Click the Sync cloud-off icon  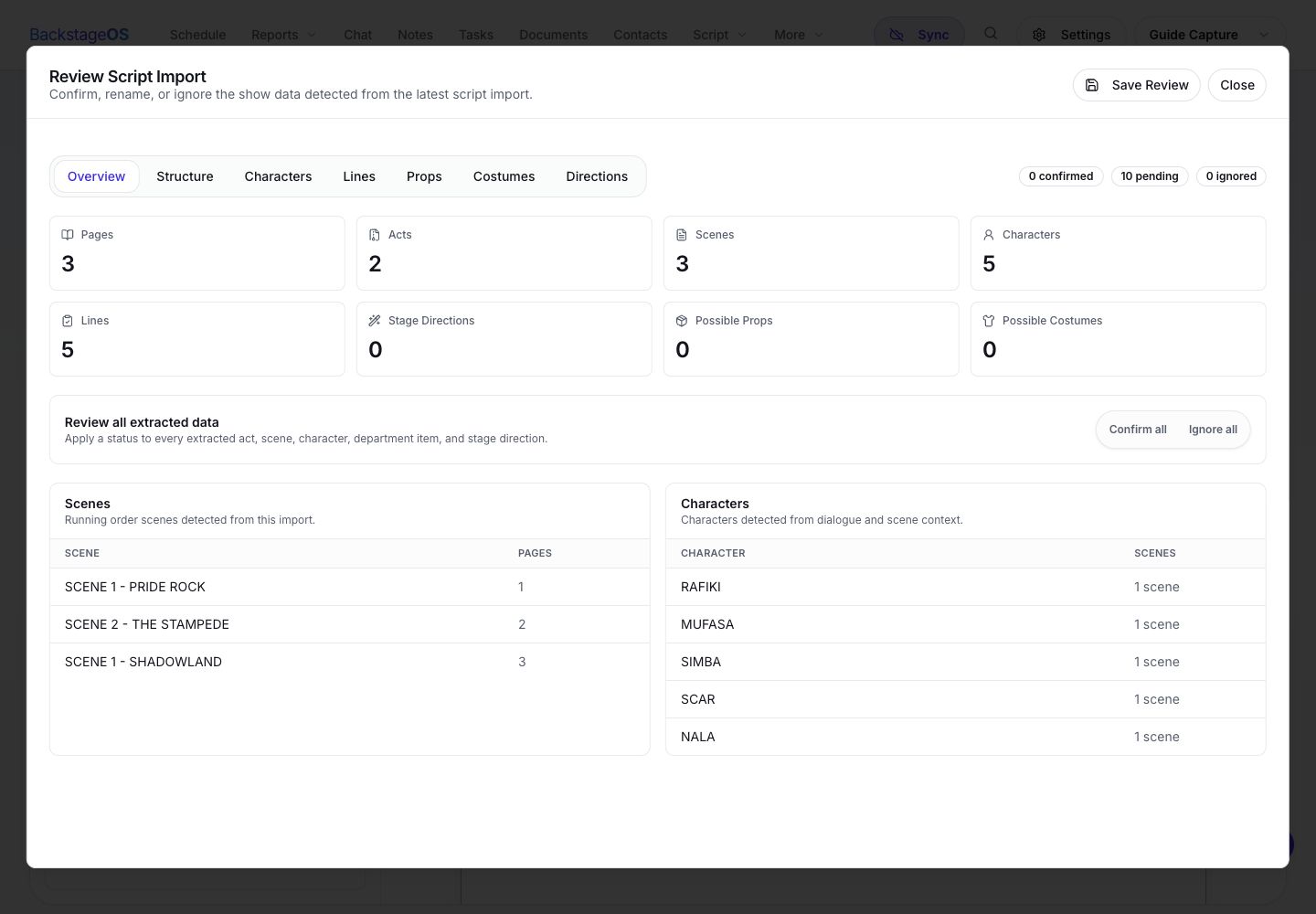(897, 35)
